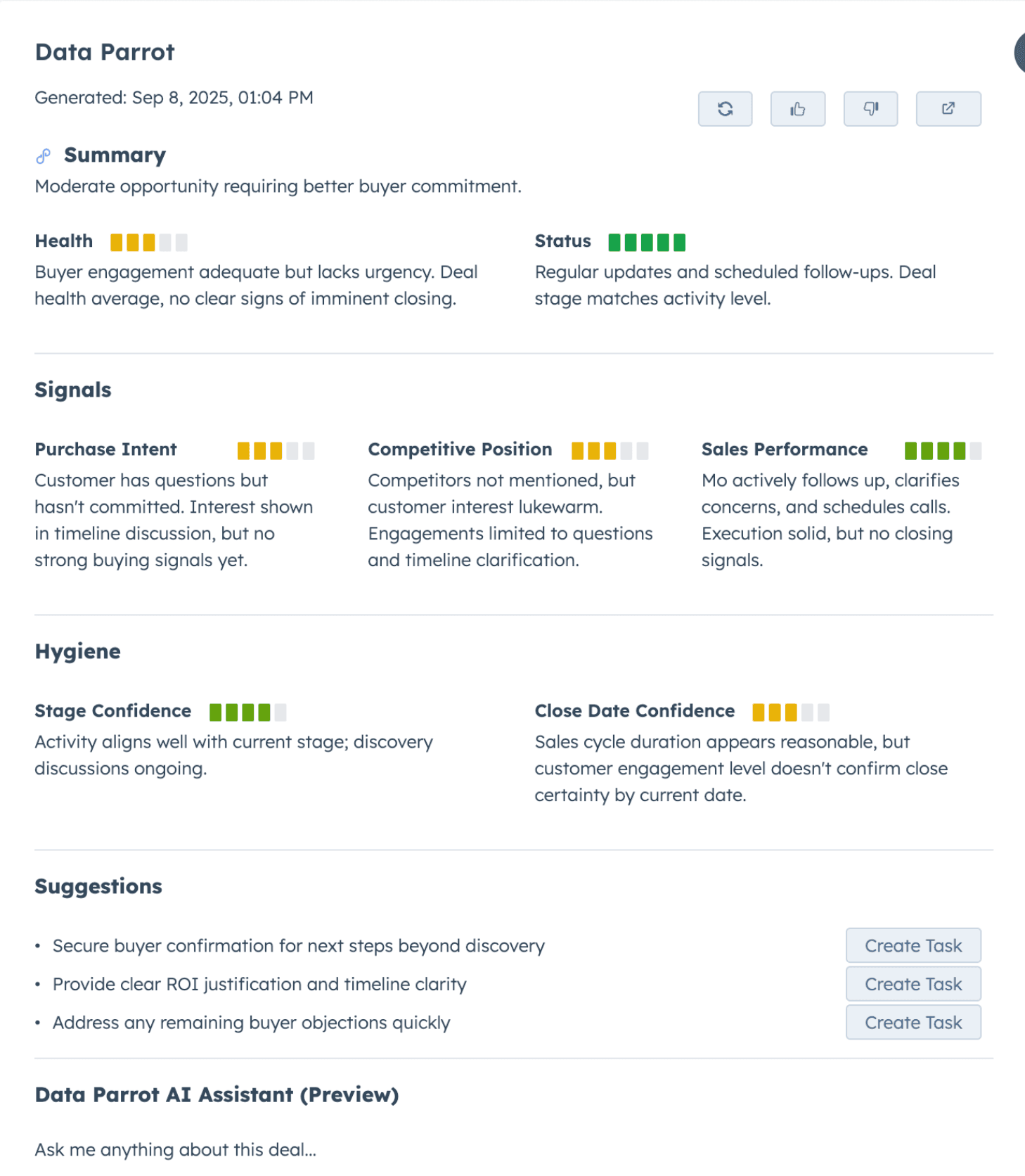
Task: Select the Close Date Confidence rating bar
Action: 791,712
